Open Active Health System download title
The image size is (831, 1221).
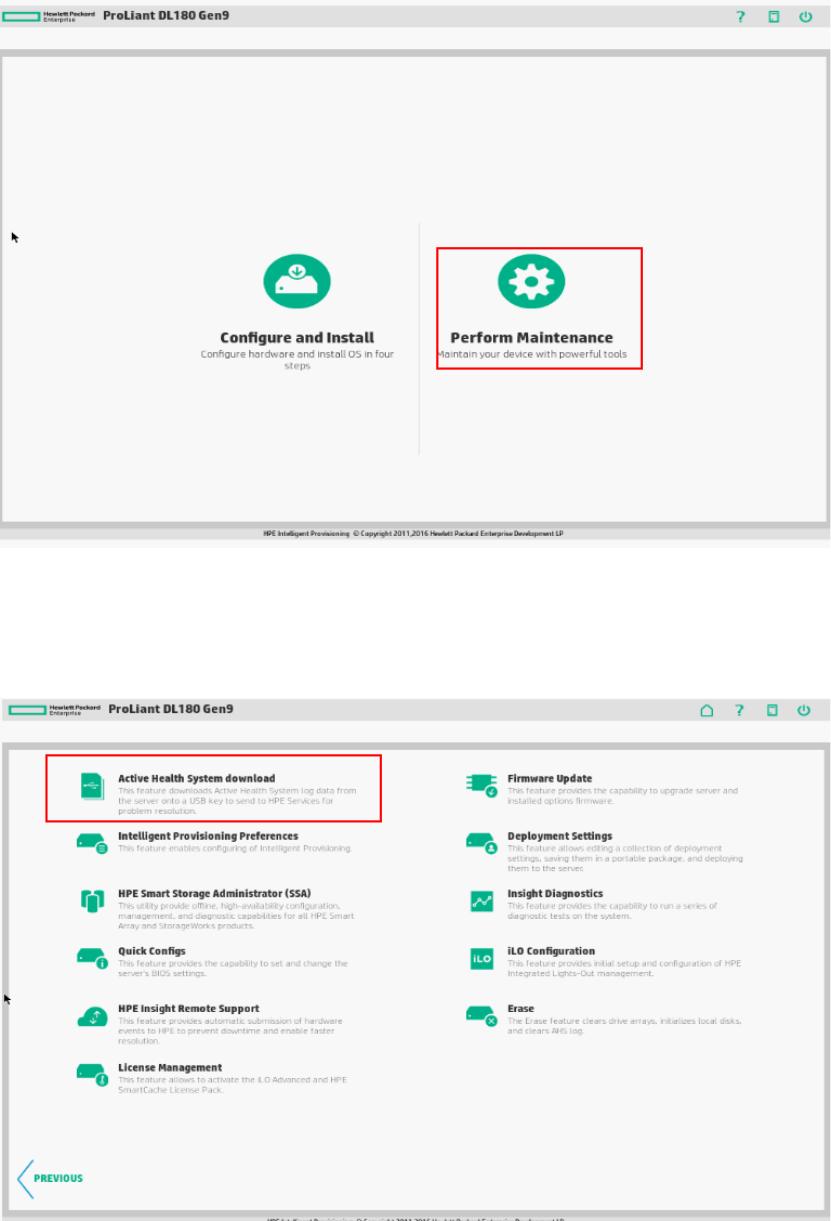(196, 778)
